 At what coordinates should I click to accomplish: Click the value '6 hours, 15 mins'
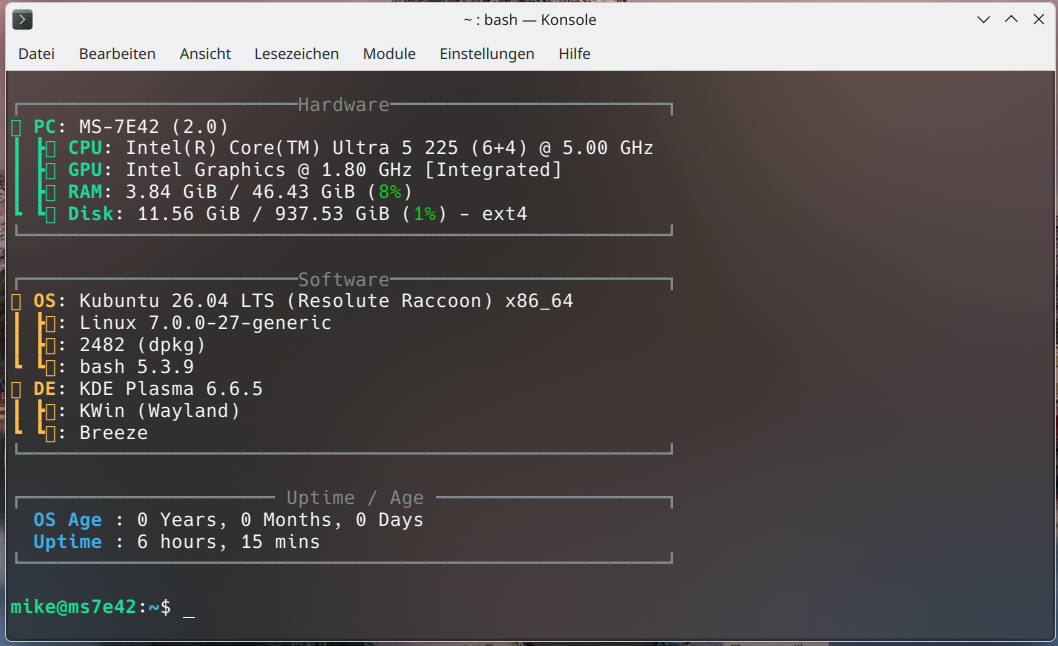tap(228, 542)
